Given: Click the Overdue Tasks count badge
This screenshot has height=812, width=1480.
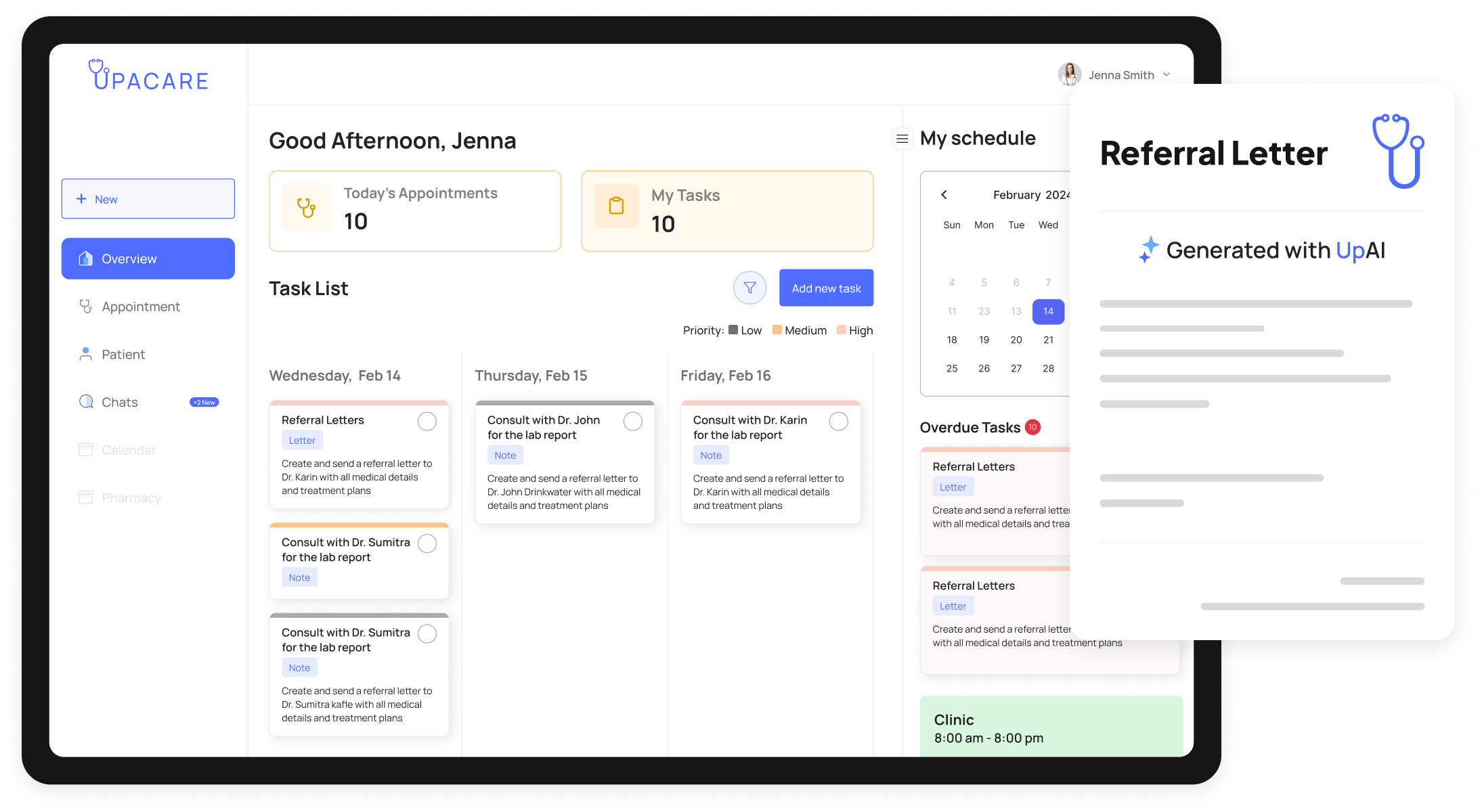Looking at the screenshot, I should pyautogui.click(x=1032, y=427).
